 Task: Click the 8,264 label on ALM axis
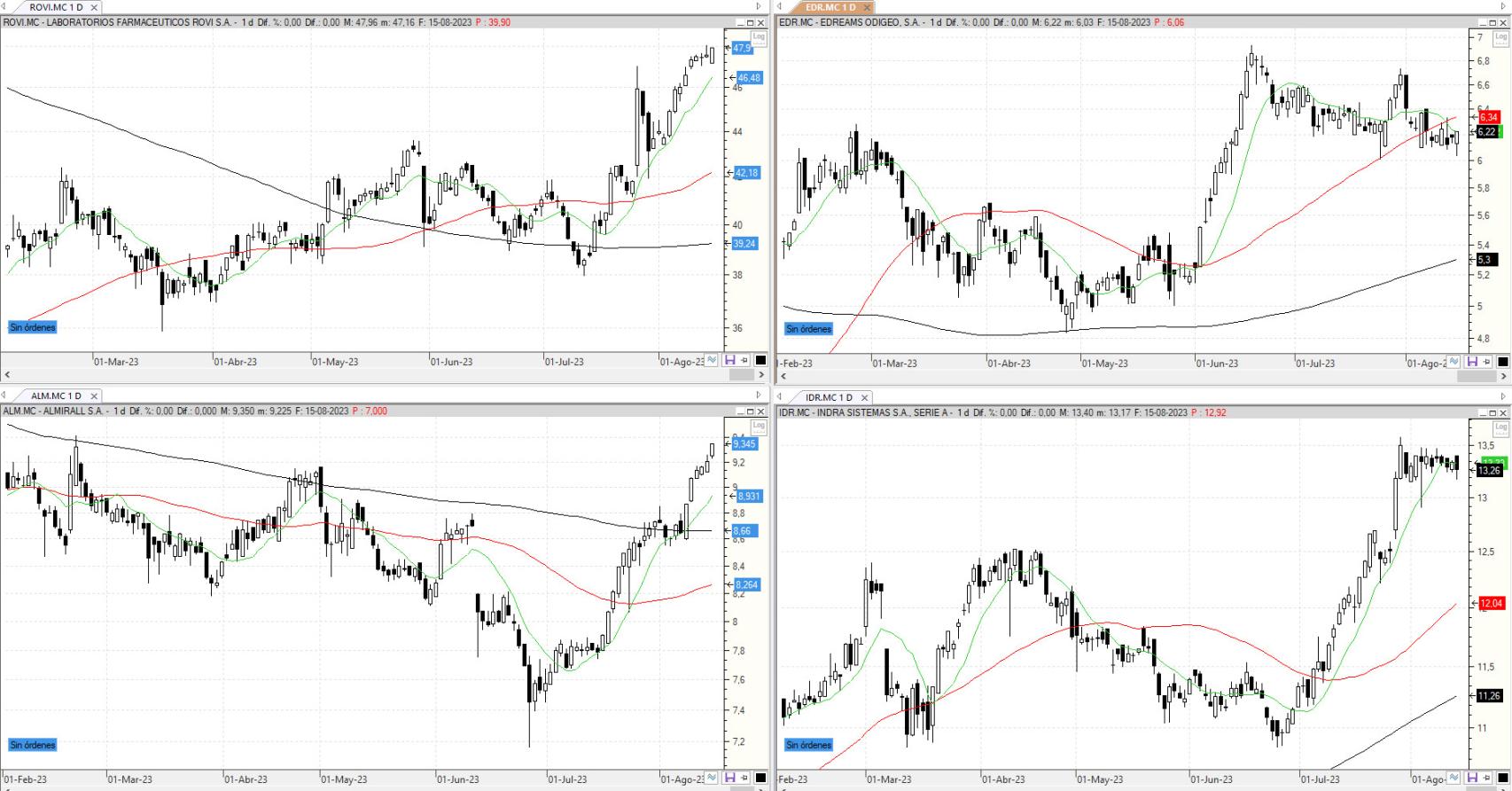(x=748, y=585)
